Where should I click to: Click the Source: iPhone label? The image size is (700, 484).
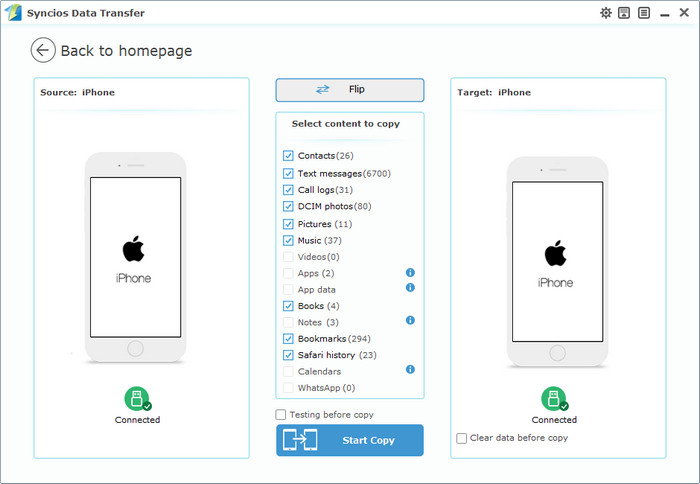pos(77,92)
